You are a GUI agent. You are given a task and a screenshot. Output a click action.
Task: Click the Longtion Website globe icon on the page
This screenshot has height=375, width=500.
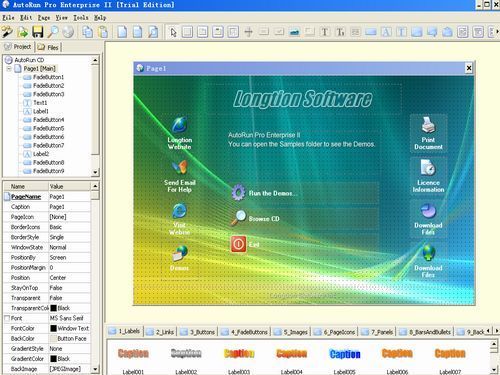pos(180,125)
